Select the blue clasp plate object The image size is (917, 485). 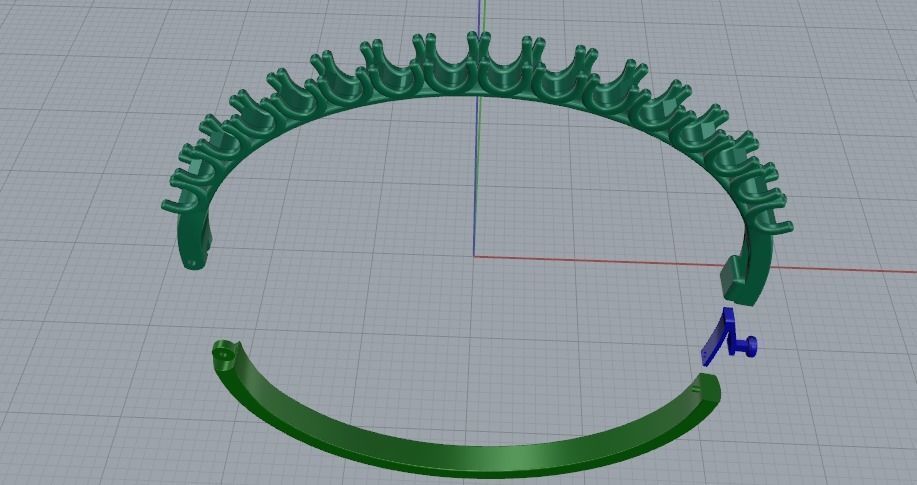pos(716,338)
